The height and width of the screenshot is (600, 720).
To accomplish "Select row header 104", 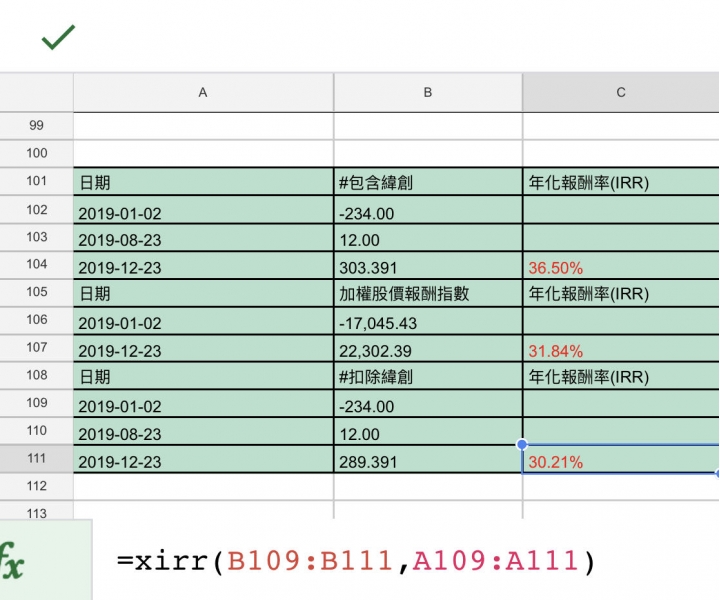I will 36,264.
